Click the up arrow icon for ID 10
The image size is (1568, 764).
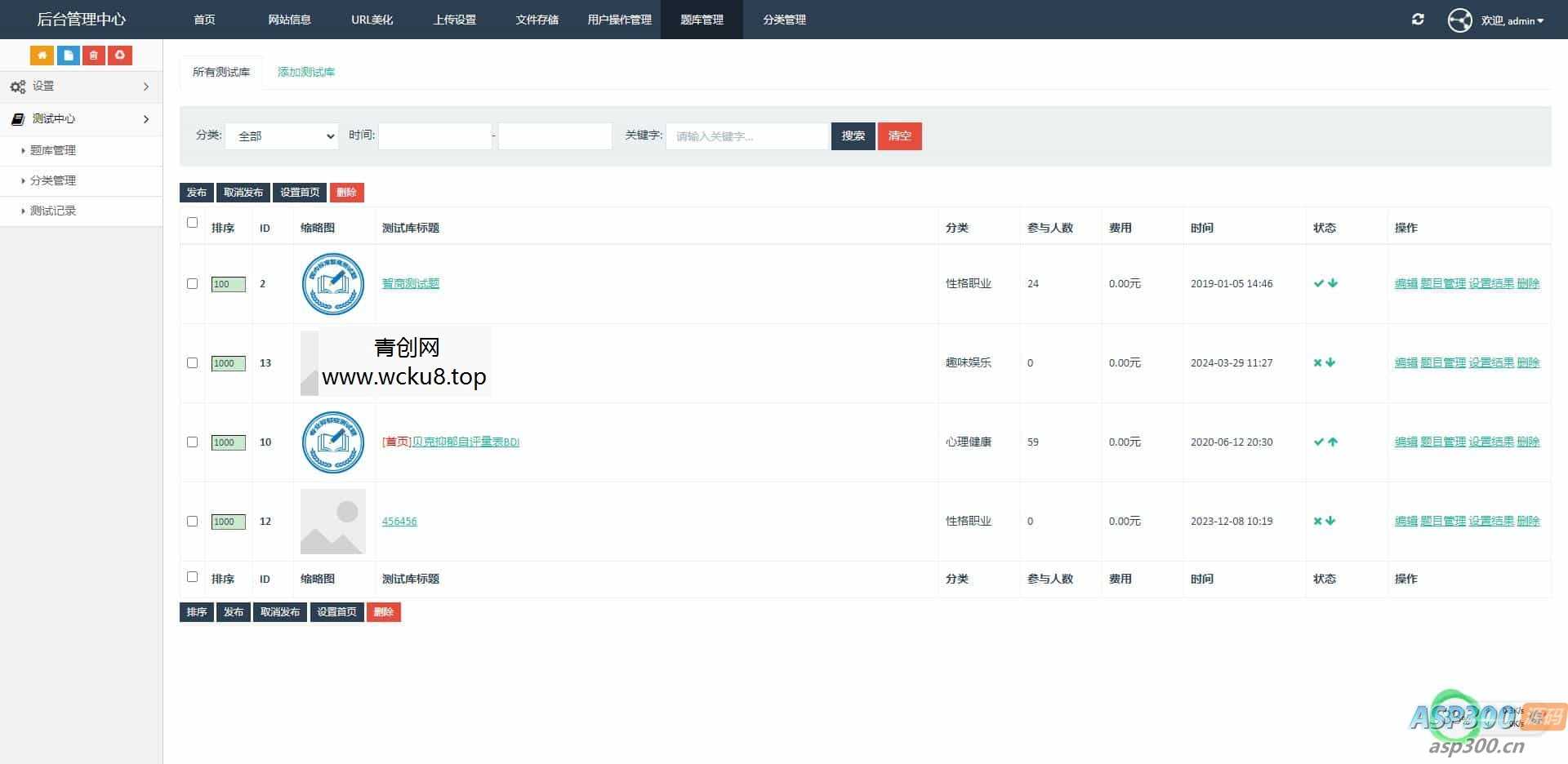(x=1333, y=442)
